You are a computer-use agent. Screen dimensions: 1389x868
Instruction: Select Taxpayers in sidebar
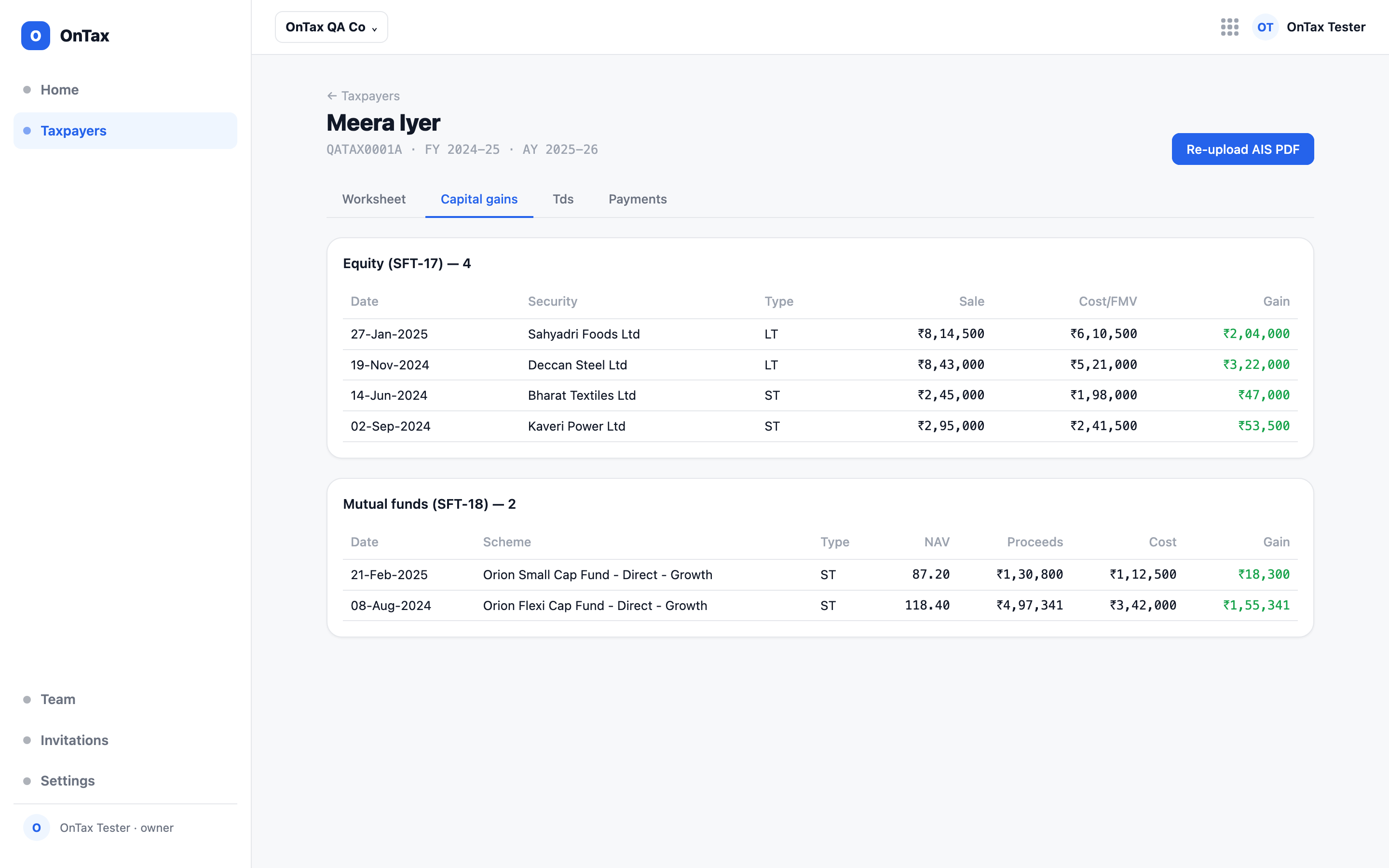(125, 131)
